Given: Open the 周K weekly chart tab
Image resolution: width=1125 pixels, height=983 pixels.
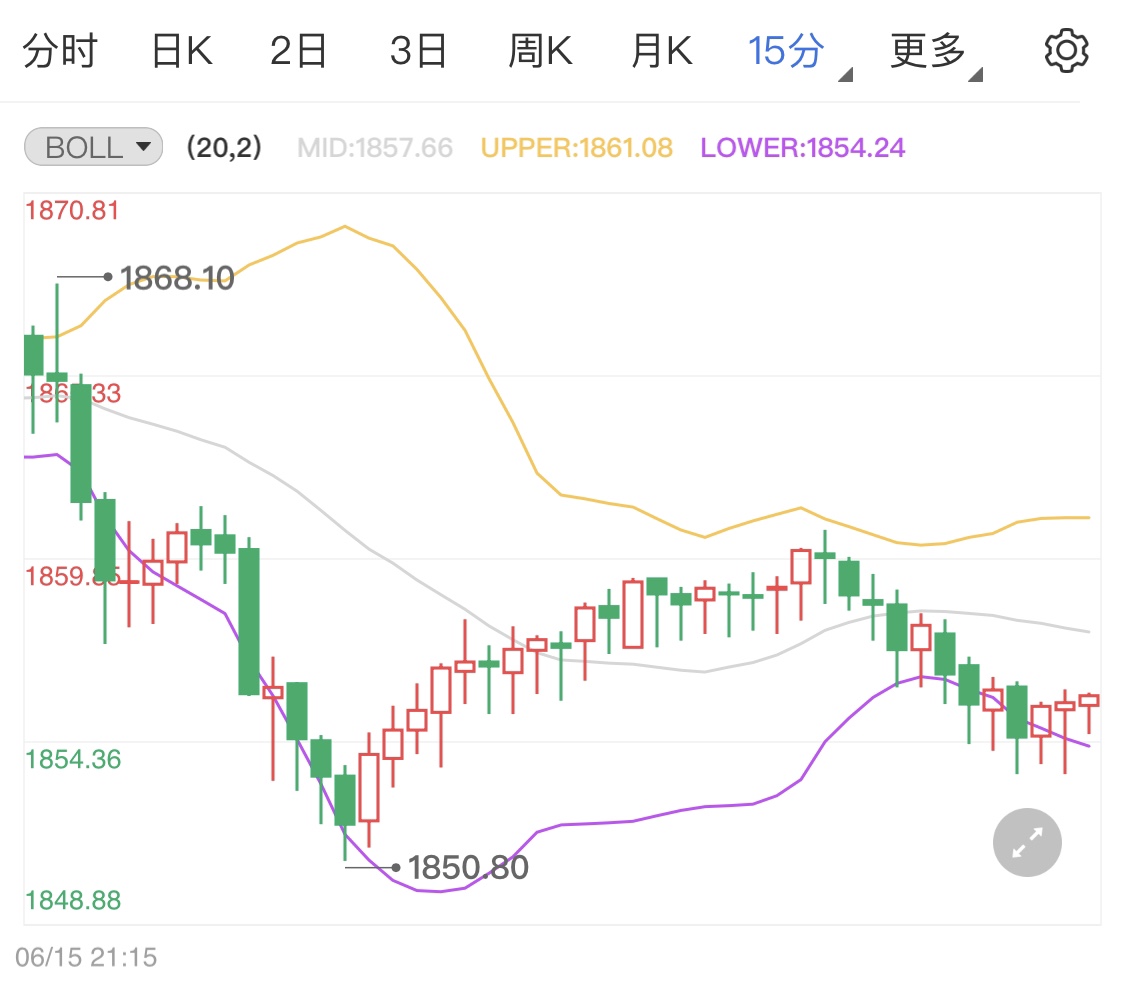Looking at the screenshot, I should click(x=540, y=51).
